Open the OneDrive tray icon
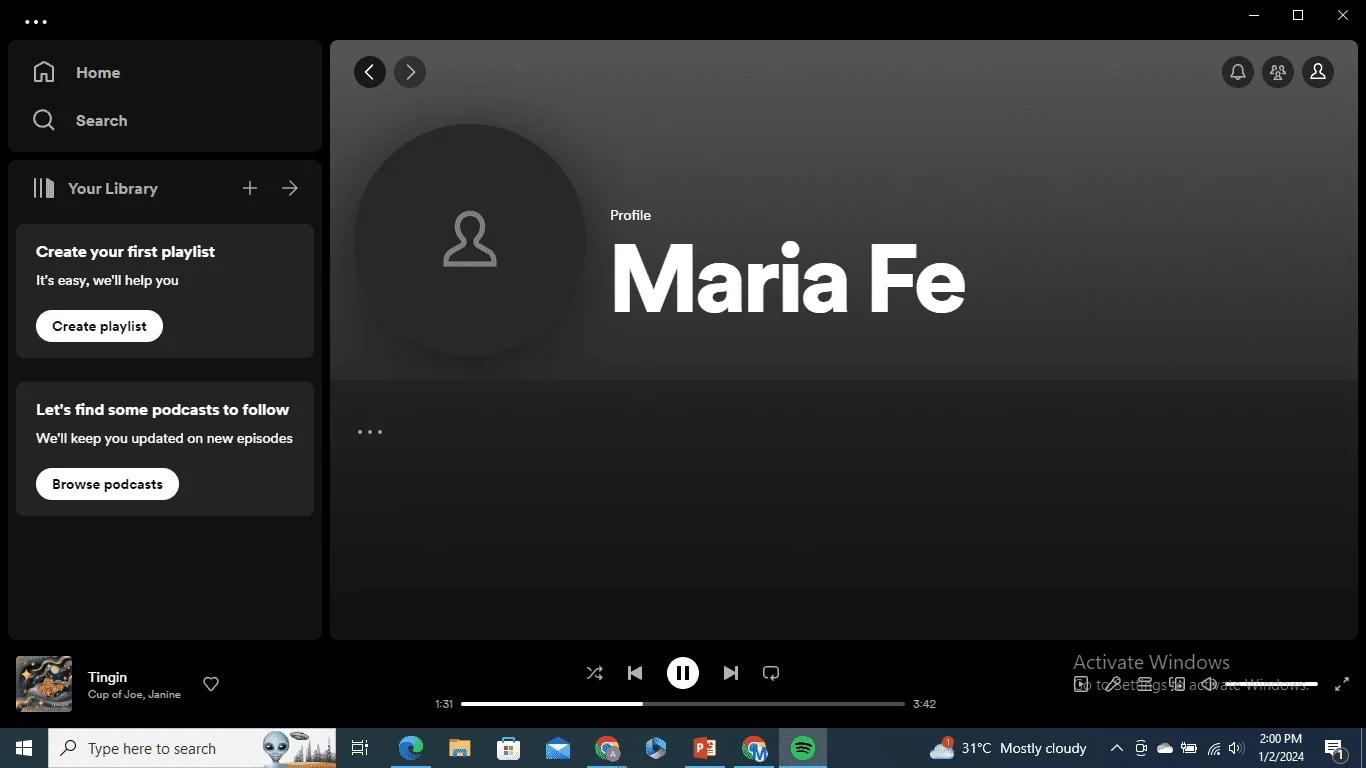The image size is (1366, 768). [x=1165, y=748]
